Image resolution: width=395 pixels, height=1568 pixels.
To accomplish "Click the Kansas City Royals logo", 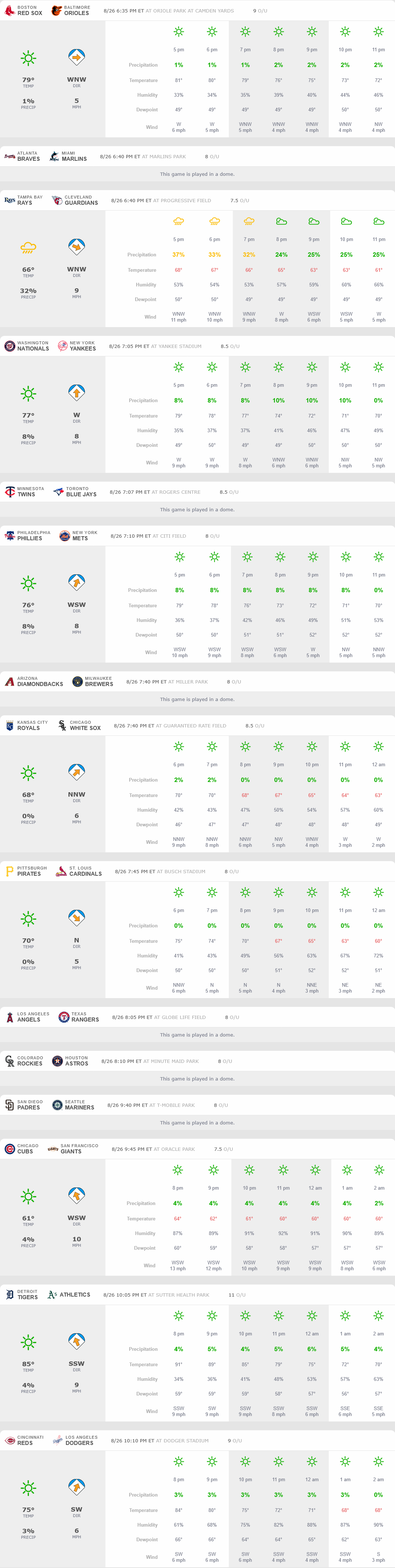I will pyautogui.click(x=10, y=726).
